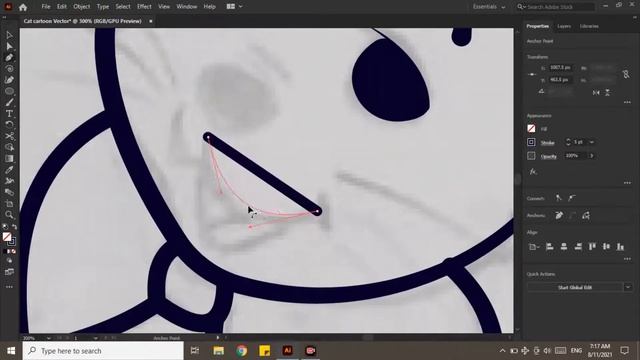Select the Artboard tool
640x360 pixels.
(9, 203)
